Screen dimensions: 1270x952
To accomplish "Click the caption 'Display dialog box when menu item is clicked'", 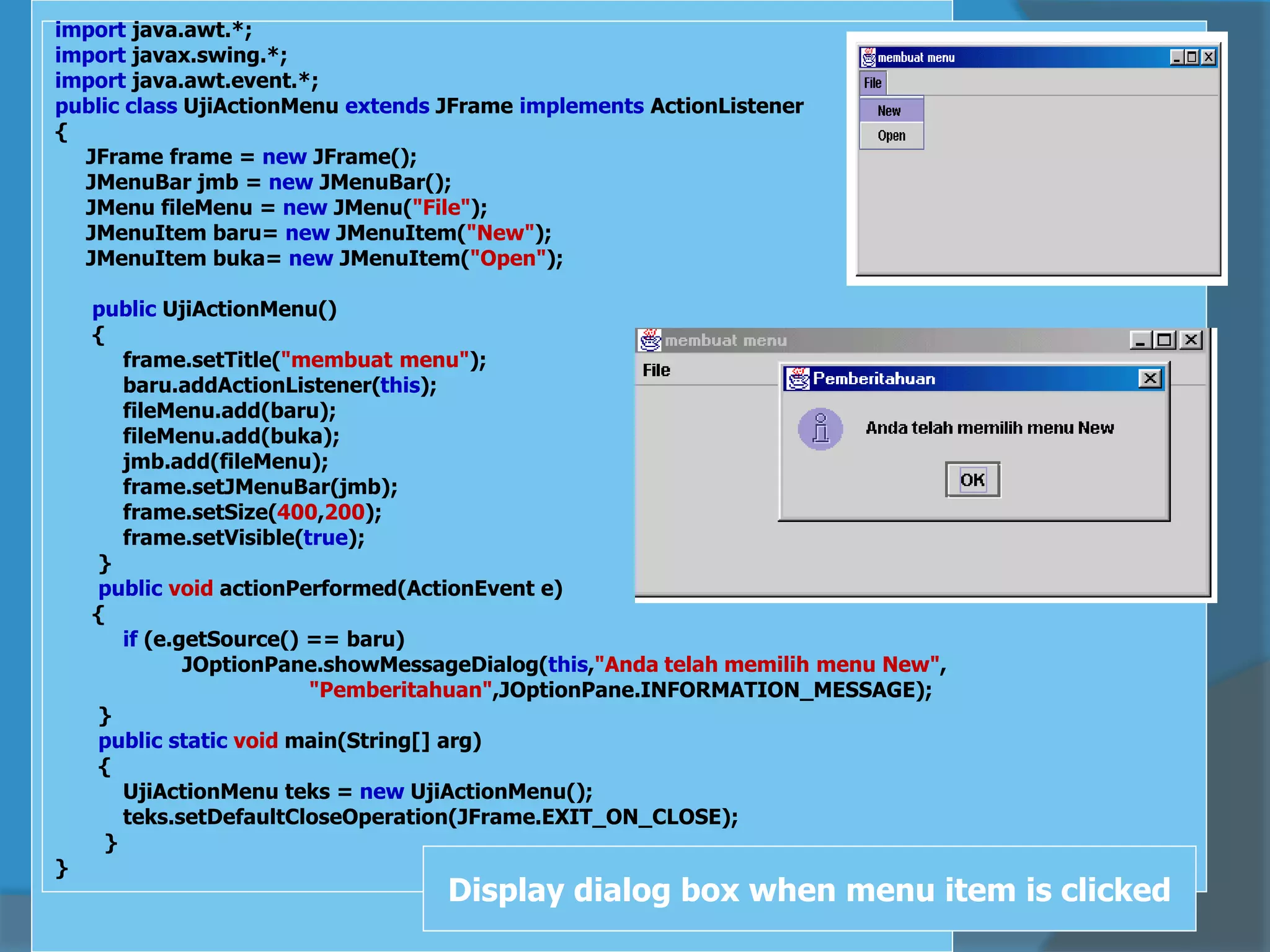I will coord(809,890).
